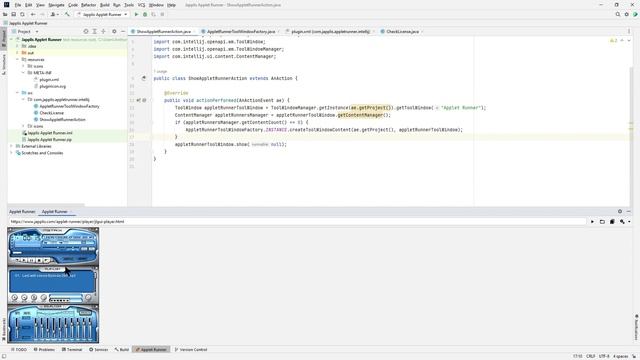Toggle Notifications panel on right stripe

pyautogui.click(x=636, y=327)
